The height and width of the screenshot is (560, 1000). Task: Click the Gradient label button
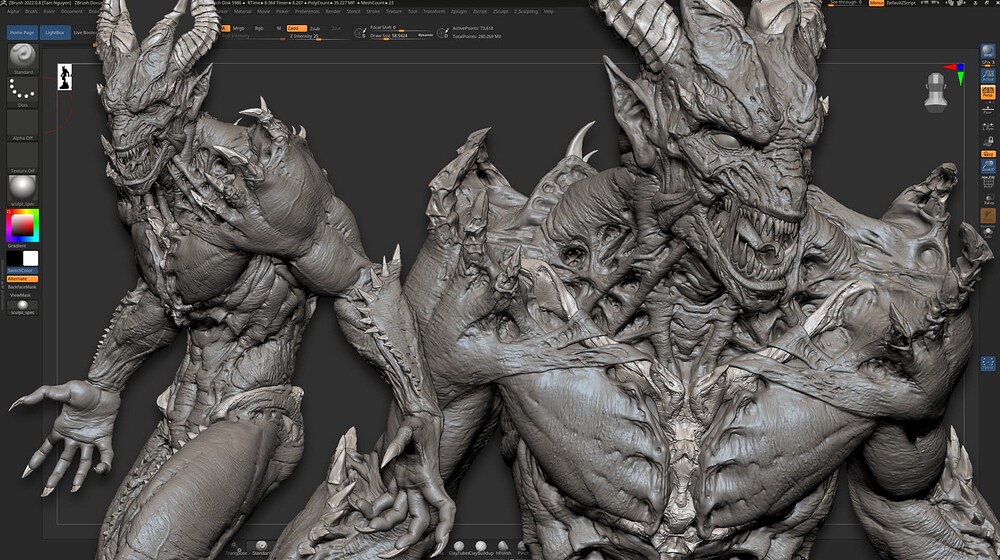click(17, 246)
